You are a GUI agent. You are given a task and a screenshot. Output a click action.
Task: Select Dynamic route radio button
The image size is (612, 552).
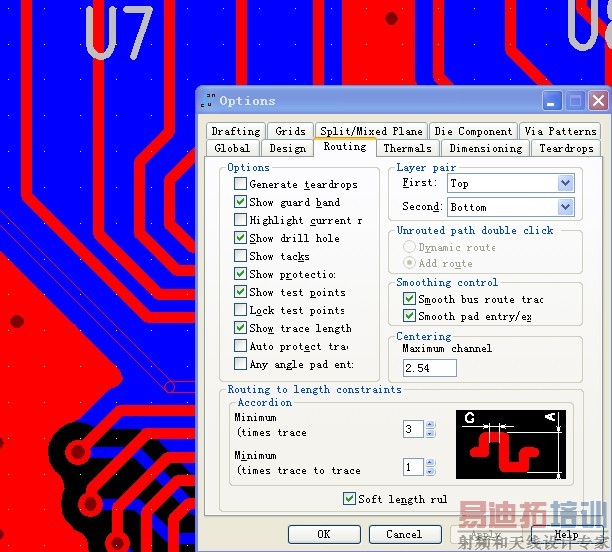pos(409,246)
